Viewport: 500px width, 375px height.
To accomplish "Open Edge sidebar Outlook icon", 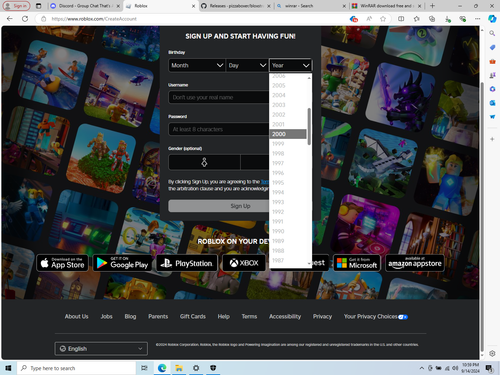I will pos(492,103).
